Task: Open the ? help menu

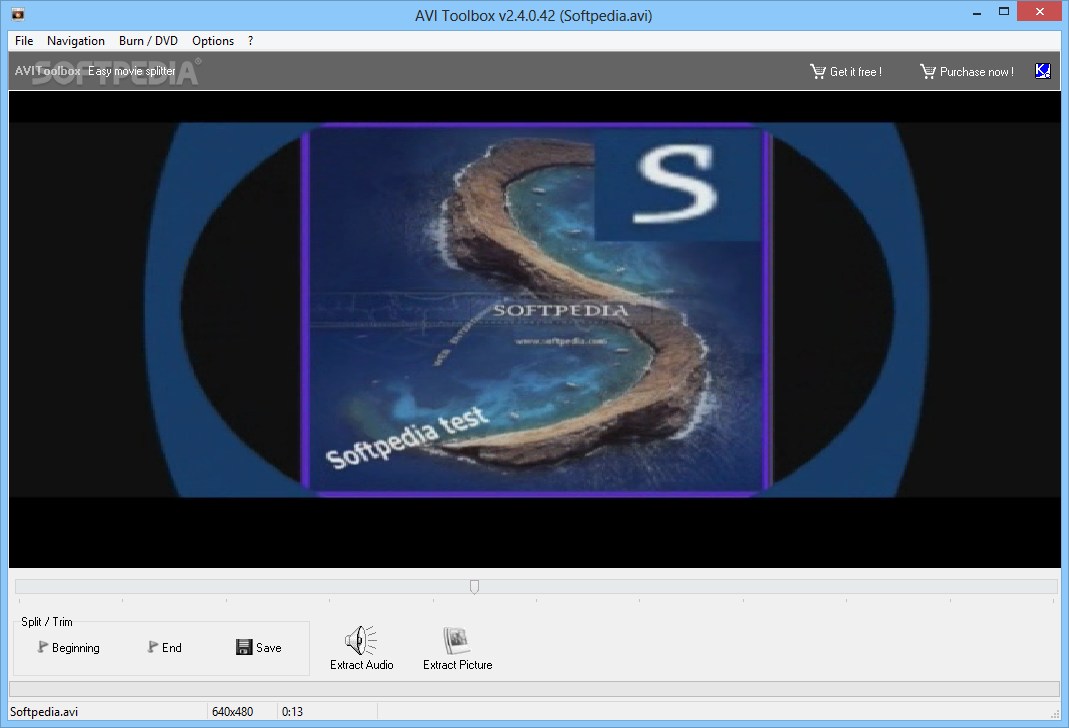Action: (250, 41)
